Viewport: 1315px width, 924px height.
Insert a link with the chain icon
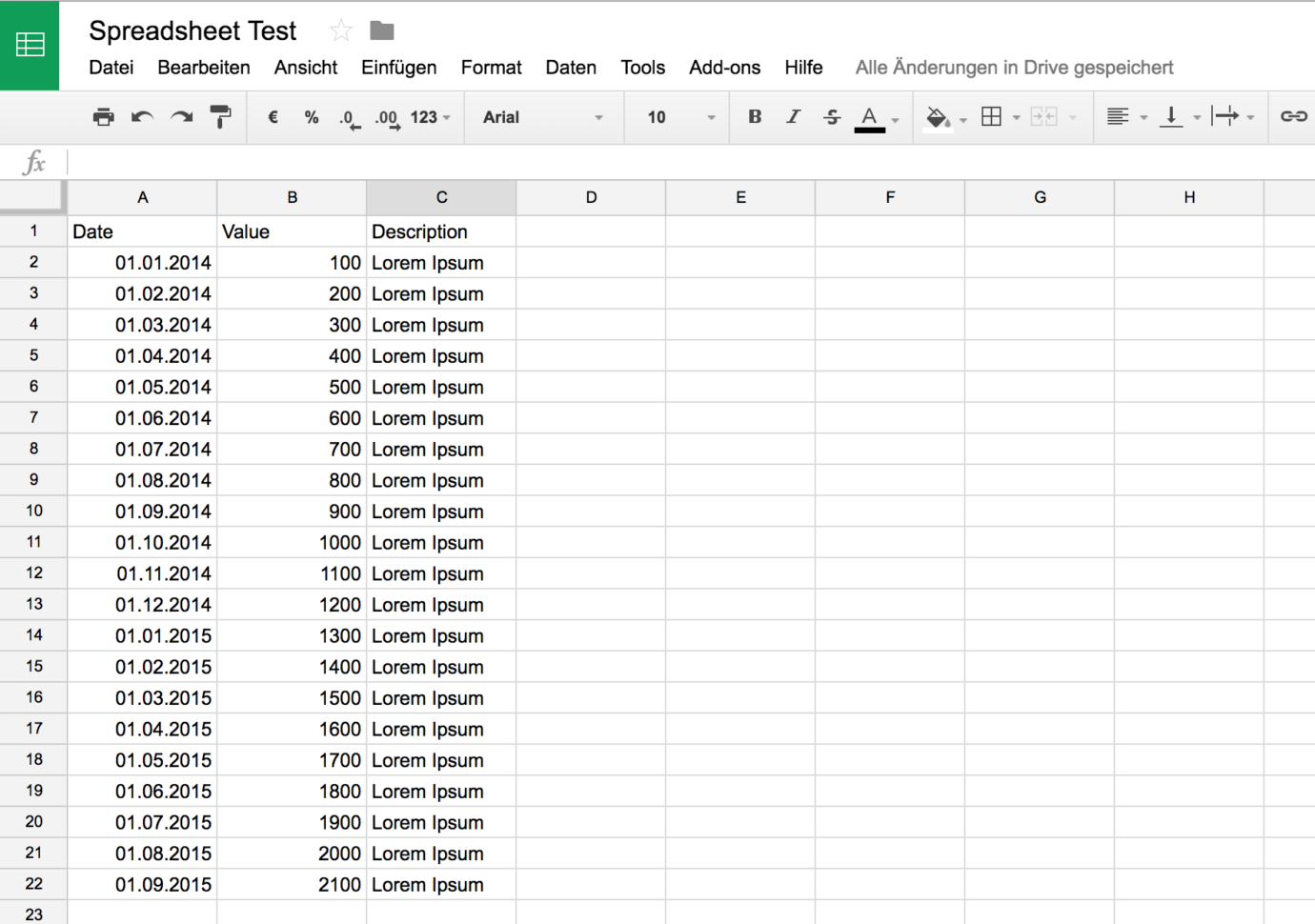point(1293,117)
